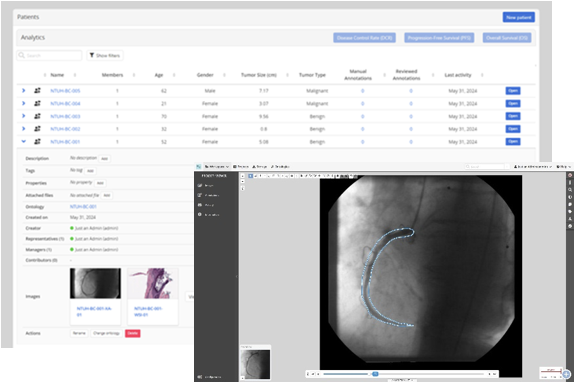Sort the table by the Age column

(159, 75)
